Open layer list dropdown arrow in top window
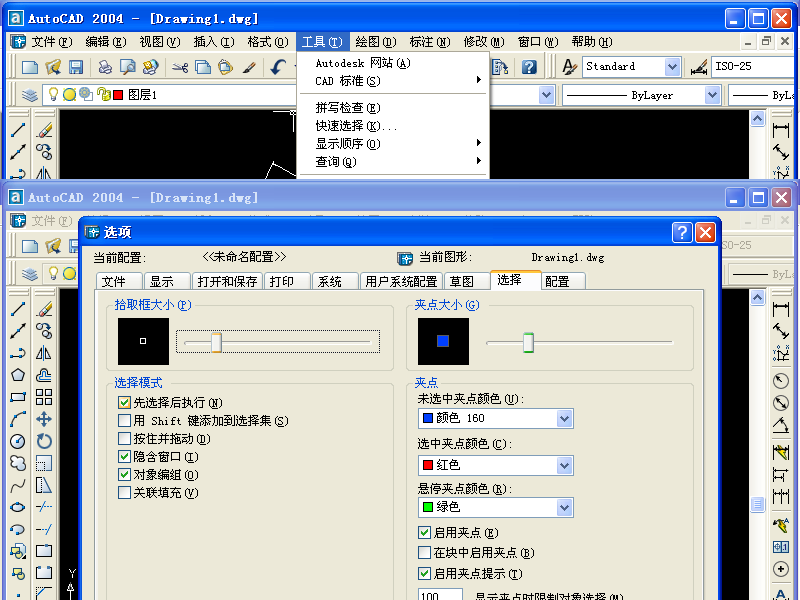 tap(546, 95)
